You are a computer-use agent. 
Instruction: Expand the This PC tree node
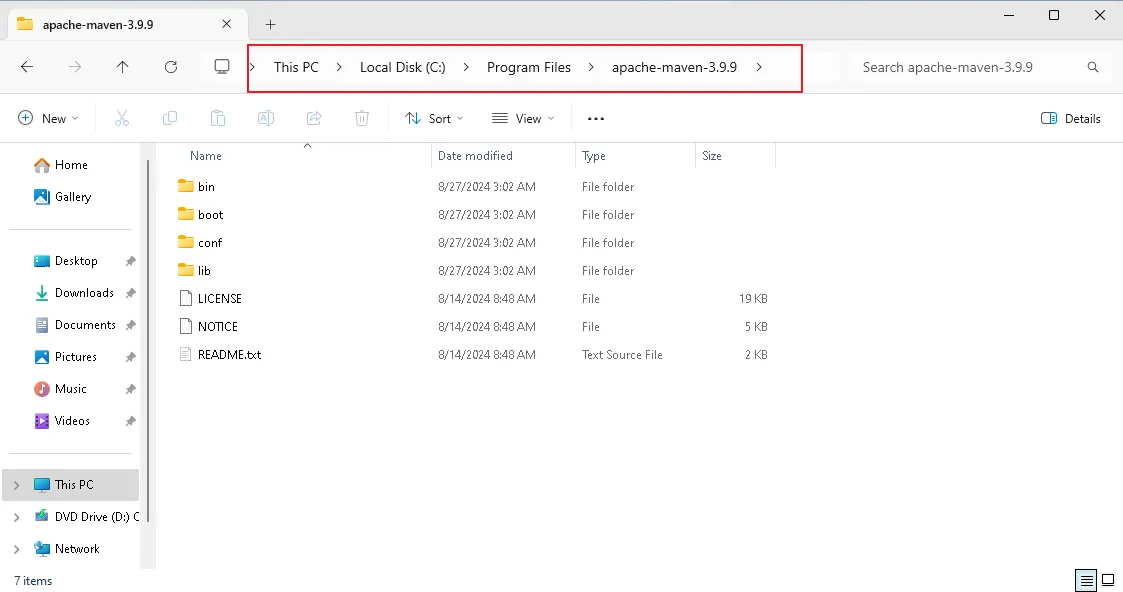16,485
